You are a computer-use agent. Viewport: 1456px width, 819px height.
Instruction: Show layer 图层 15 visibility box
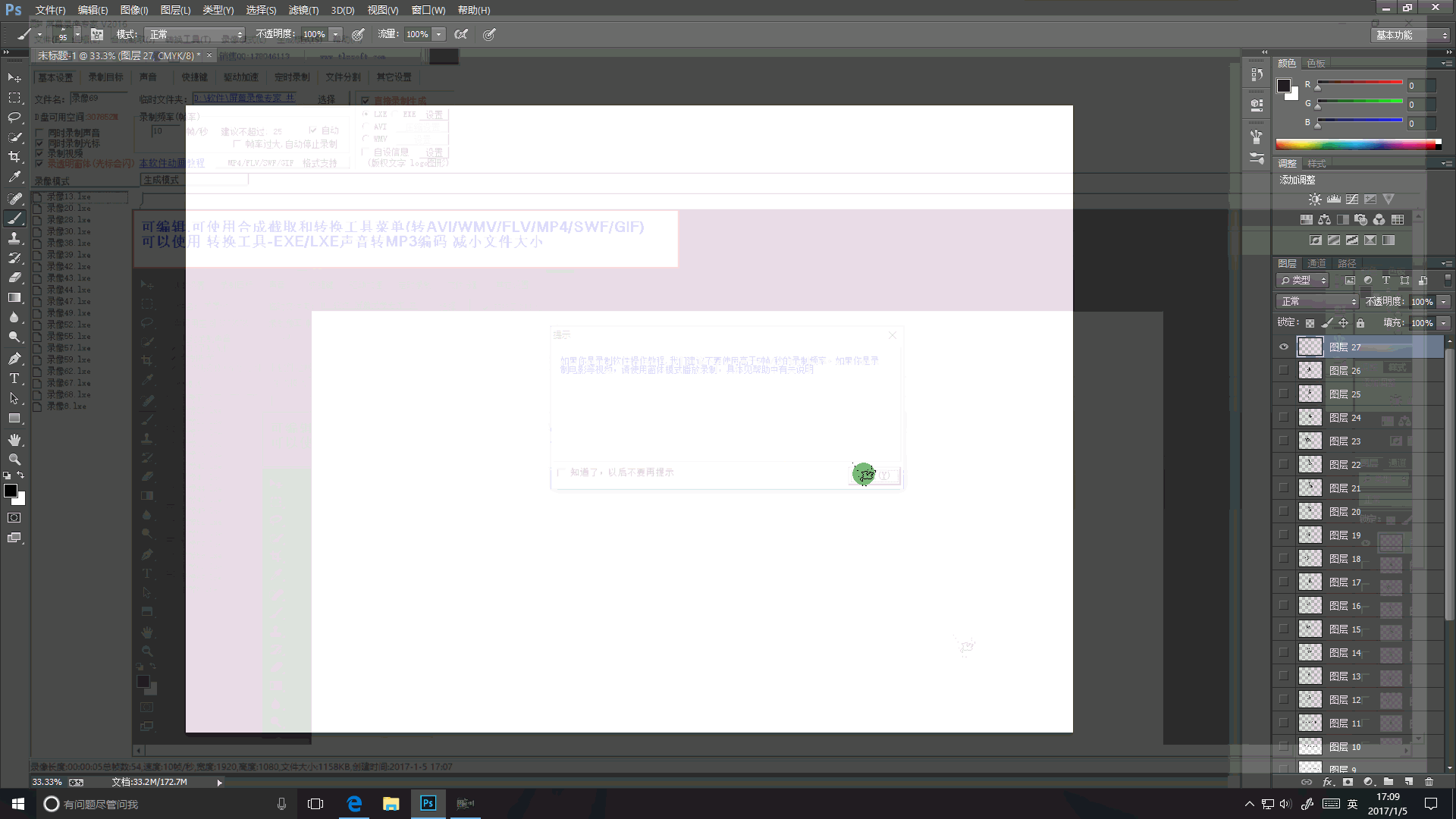(x=1284, y=629)
